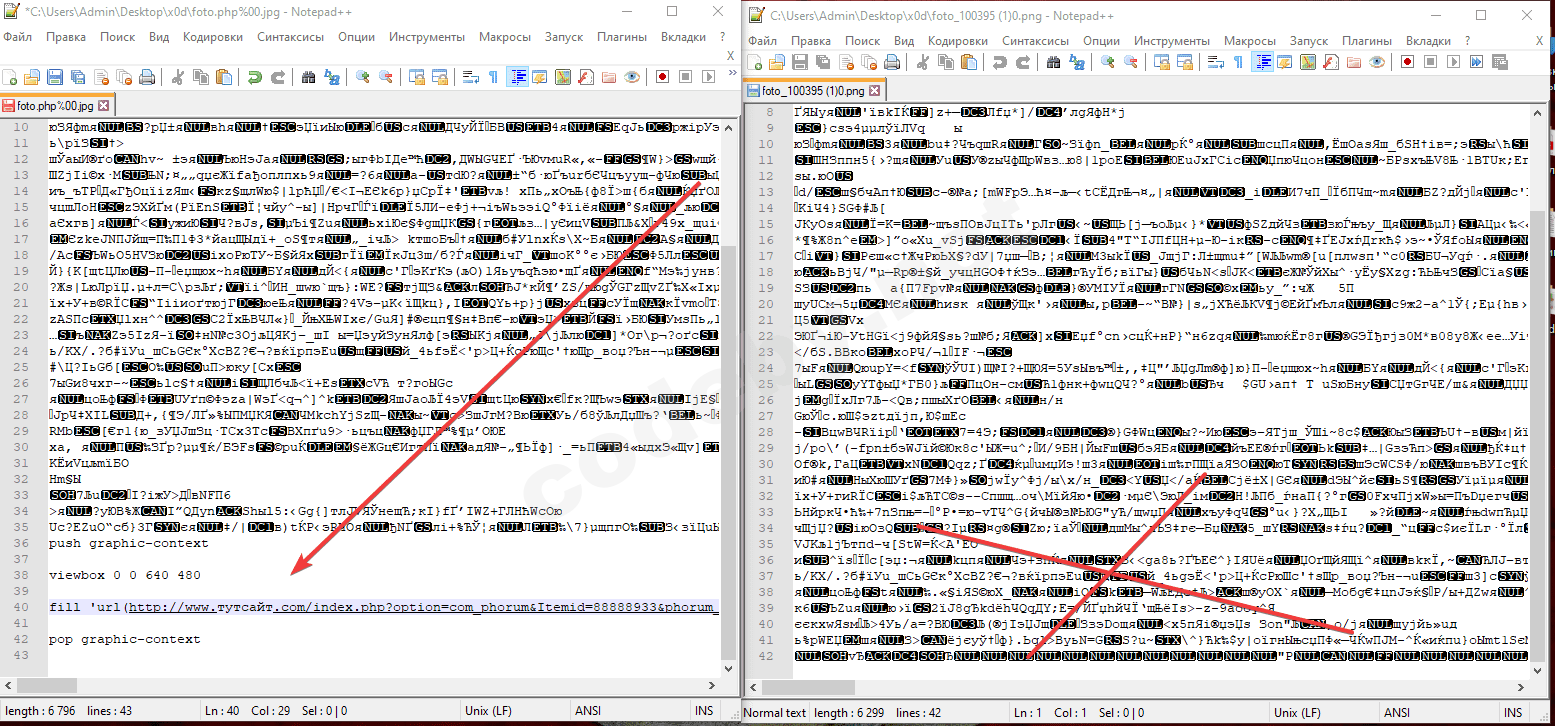1555x726 pixels.
Task: Start macro recording in foto.php%00.jpg window
Action: pyautogui.click(x=661, y=77)
